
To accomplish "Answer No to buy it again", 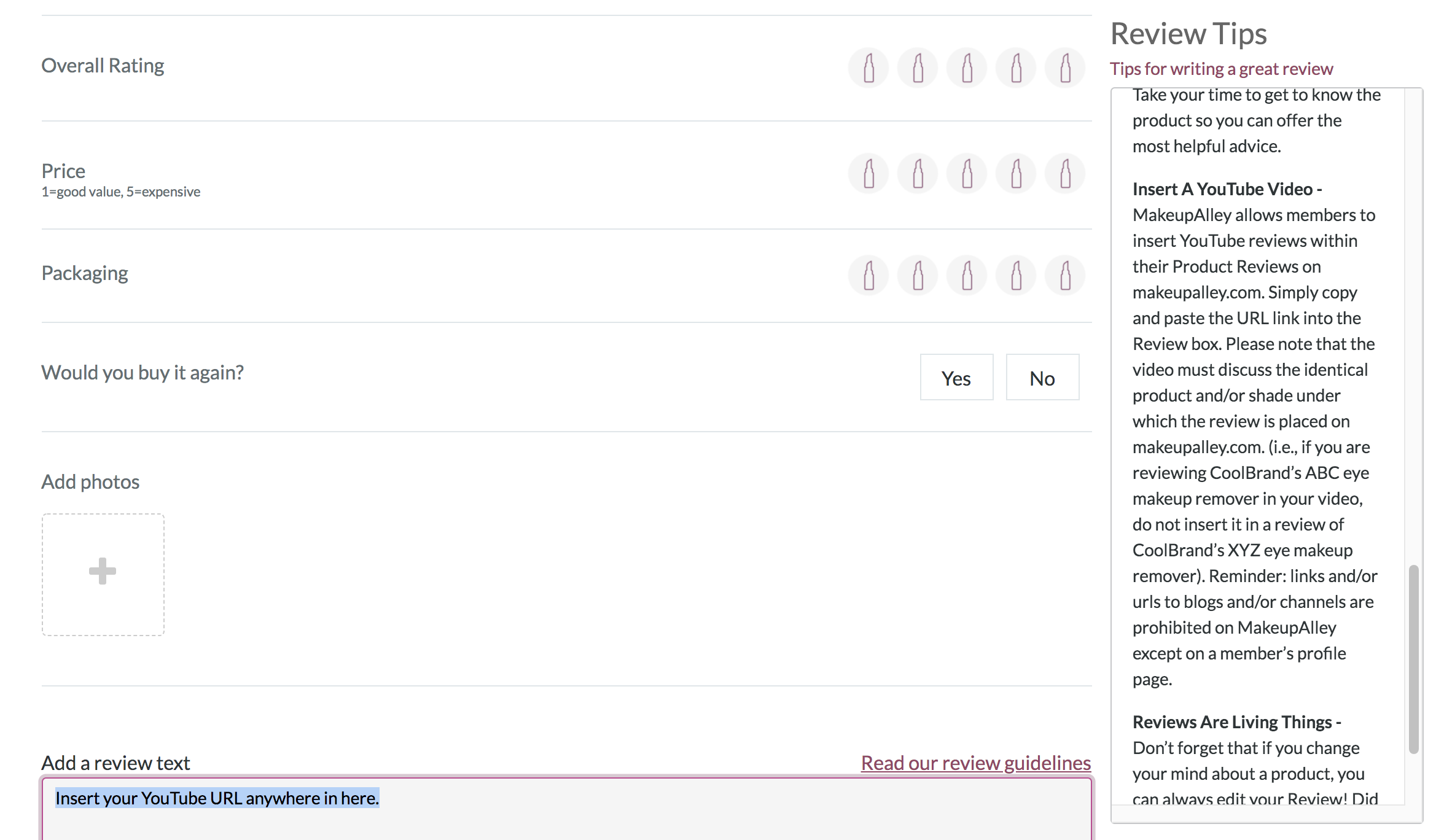I will 1042,378.
